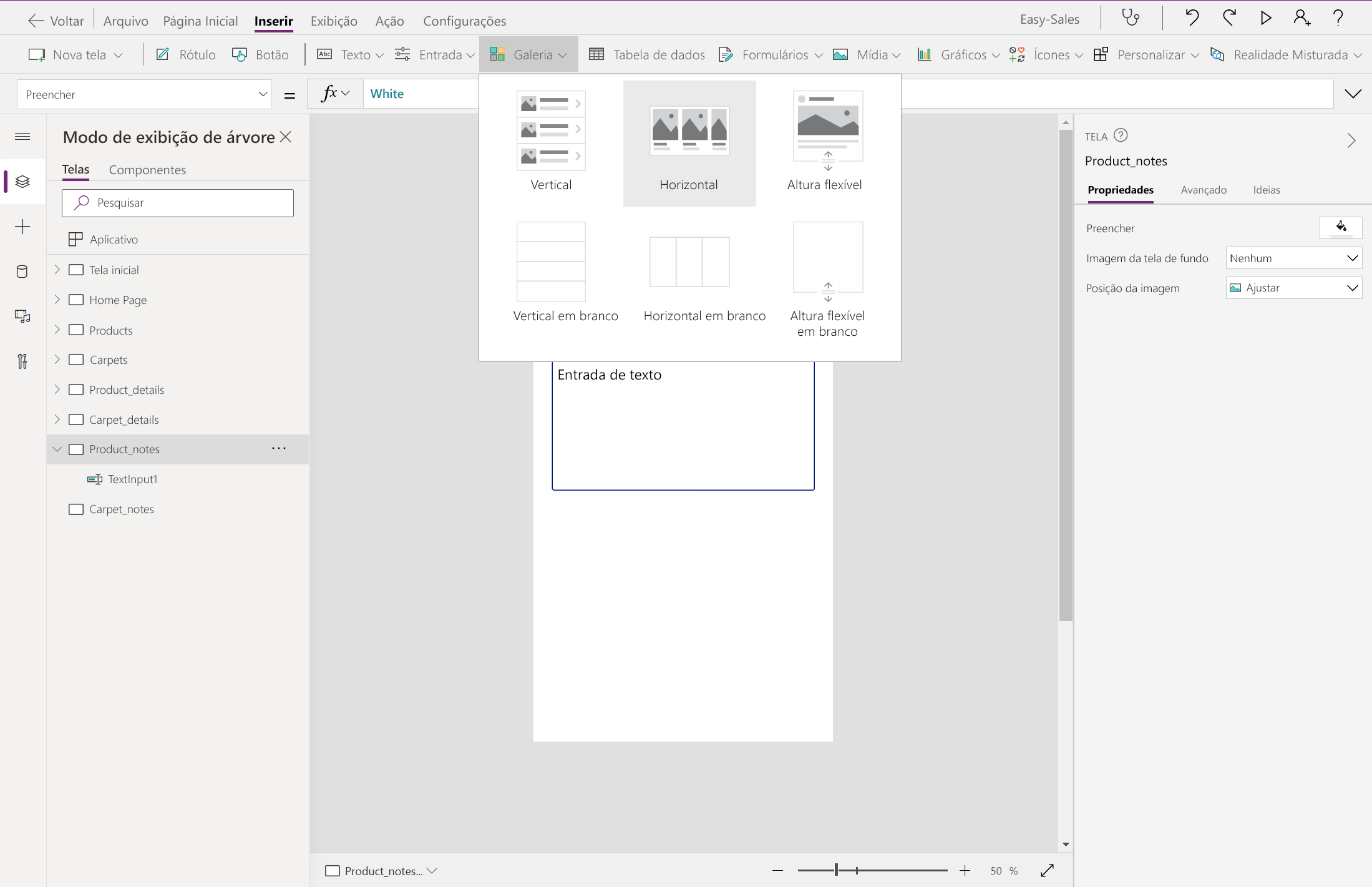Open the Arquivo menu
The width and height of the screenshot is (1372, 887).
coord(126,21)
